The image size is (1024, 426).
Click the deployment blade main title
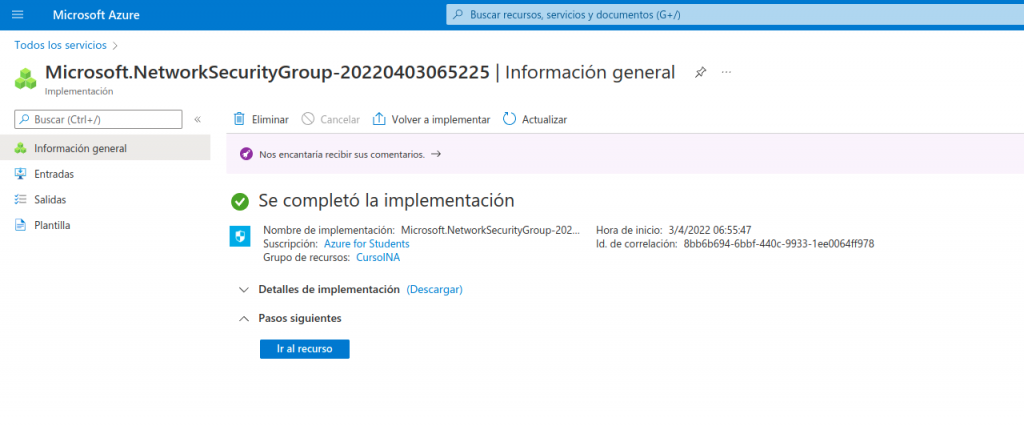point(360,73)
